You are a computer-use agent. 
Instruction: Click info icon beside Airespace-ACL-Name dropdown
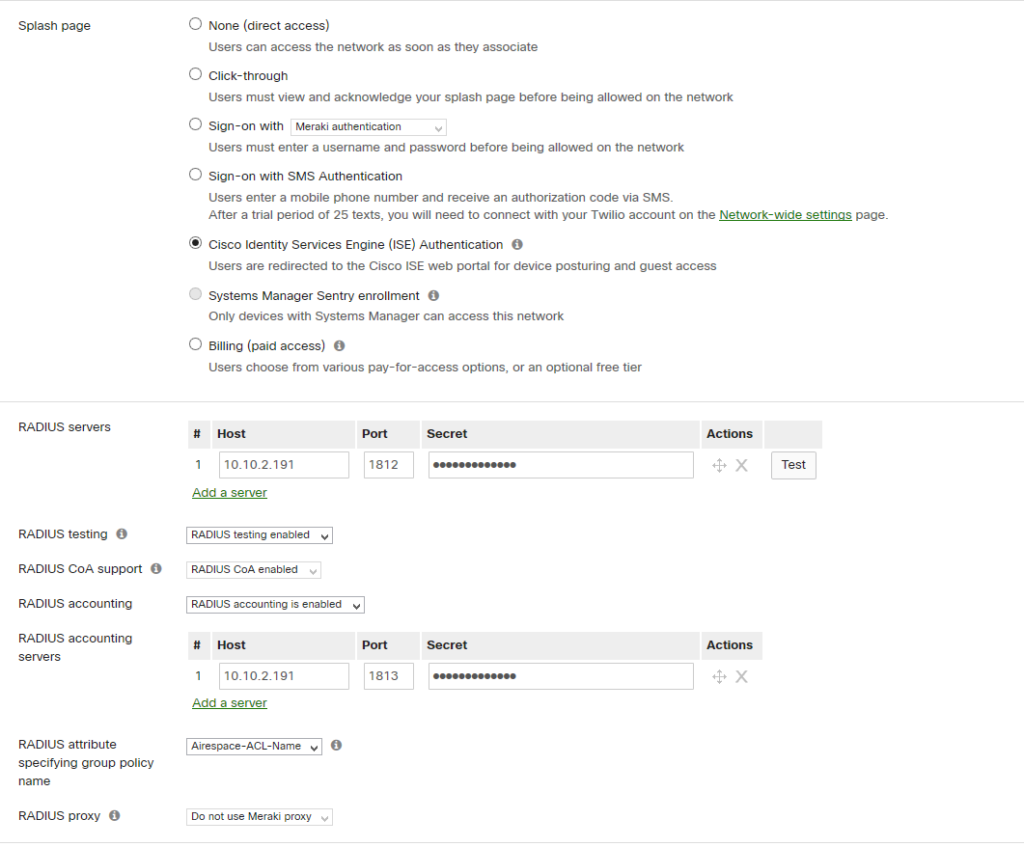[x=336, y=745]
